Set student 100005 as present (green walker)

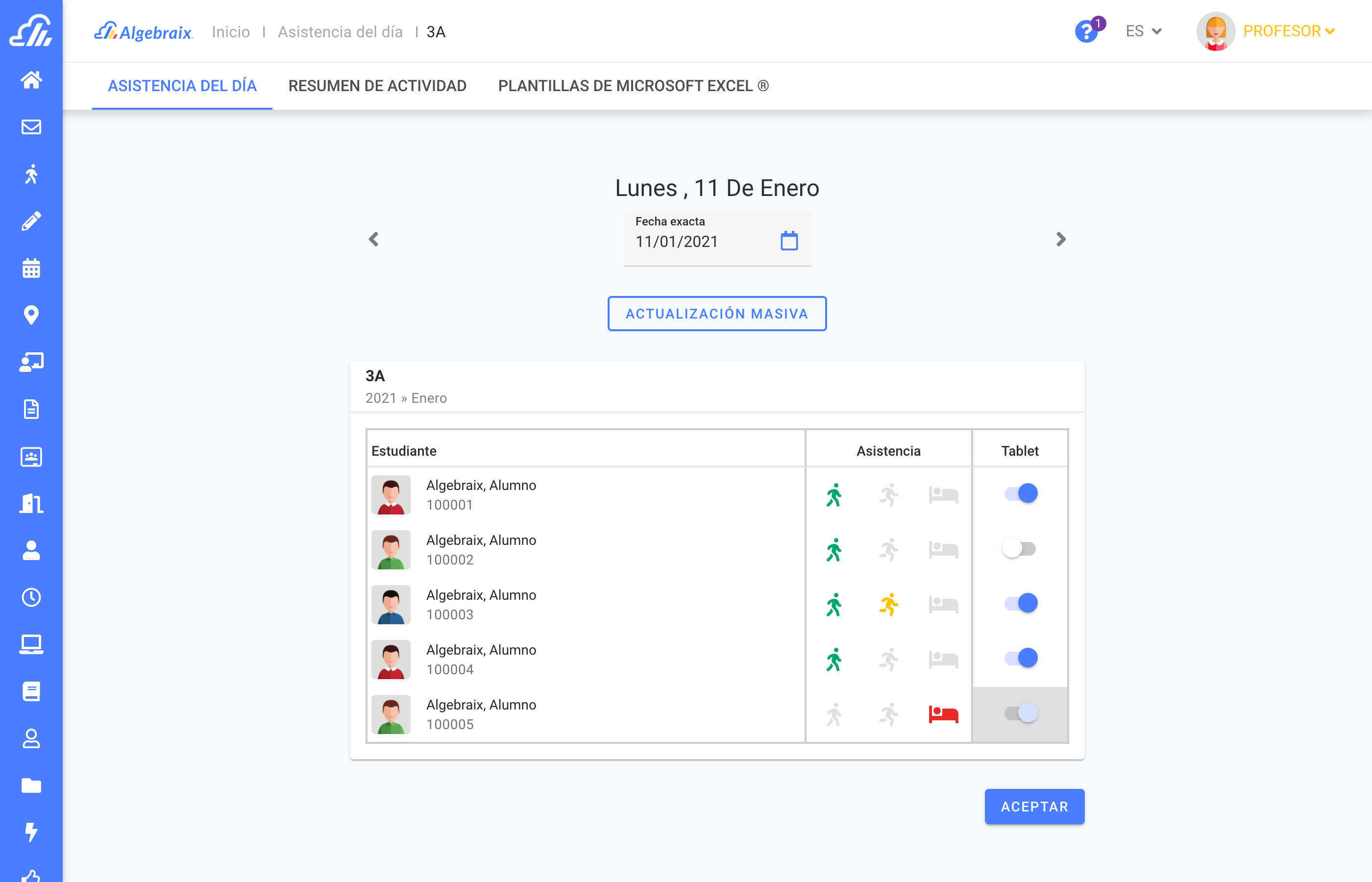click(834, 714)
